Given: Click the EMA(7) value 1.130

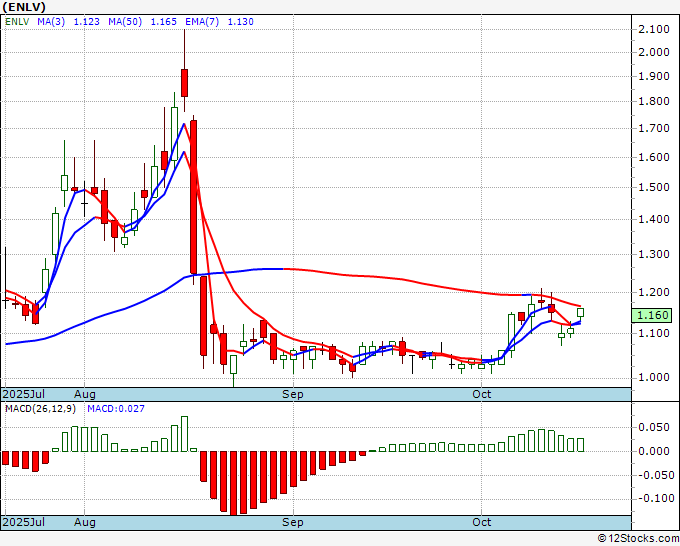Looking at the screenshot, I should click(241, 22).
